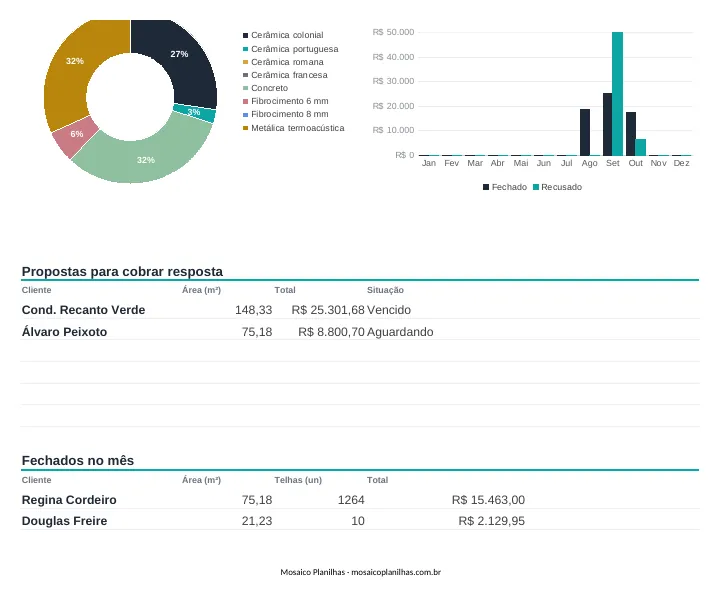The height and width of the screenshot is (597, 719).
Task: Click the R$ 20.000 axis label
Action: pyautogui.click(x=393, y=106)
